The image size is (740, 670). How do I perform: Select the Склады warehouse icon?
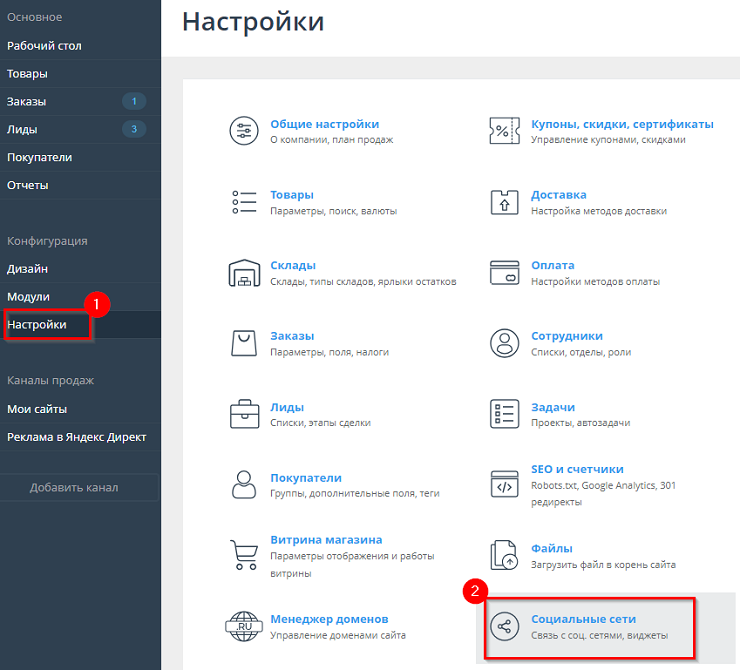pyautogui.click(x=244, y=272)
